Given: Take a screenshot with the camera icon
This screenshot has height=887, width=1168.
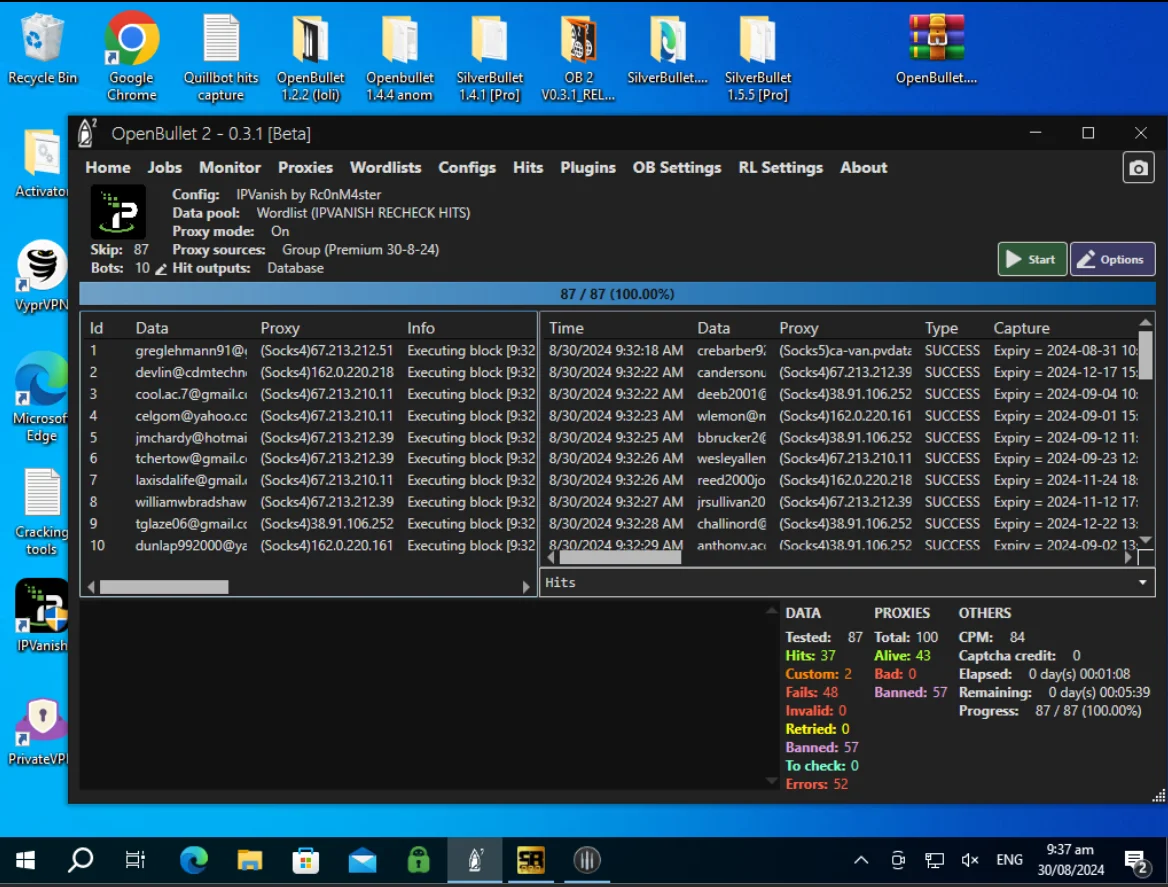Looking at the screenshot, I should point(1138,168).
